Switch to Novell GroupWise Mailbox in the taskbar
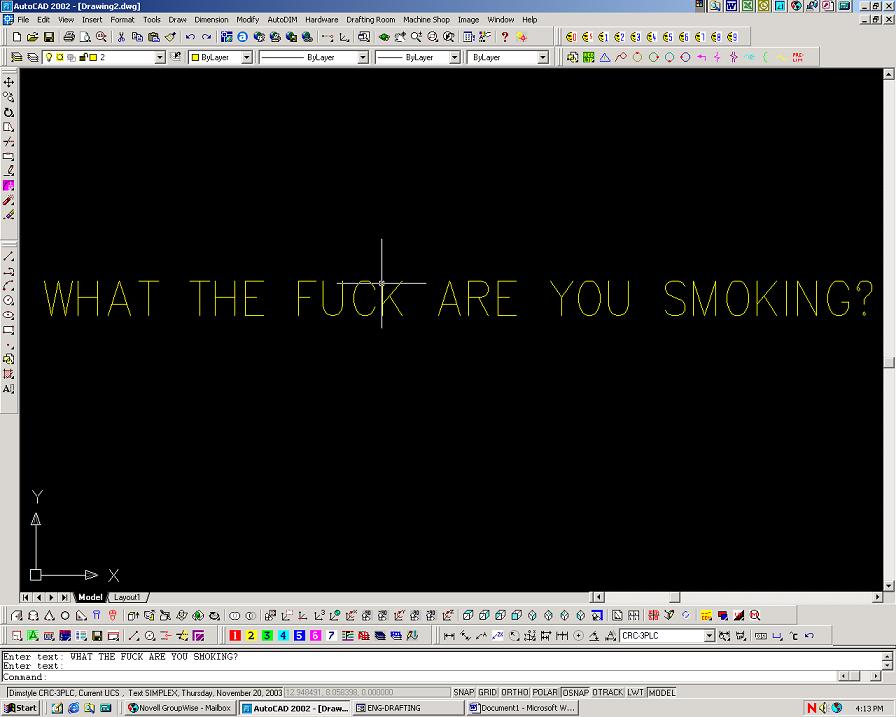The height and width of the screenshot is (717, 896). pos(180,708)
